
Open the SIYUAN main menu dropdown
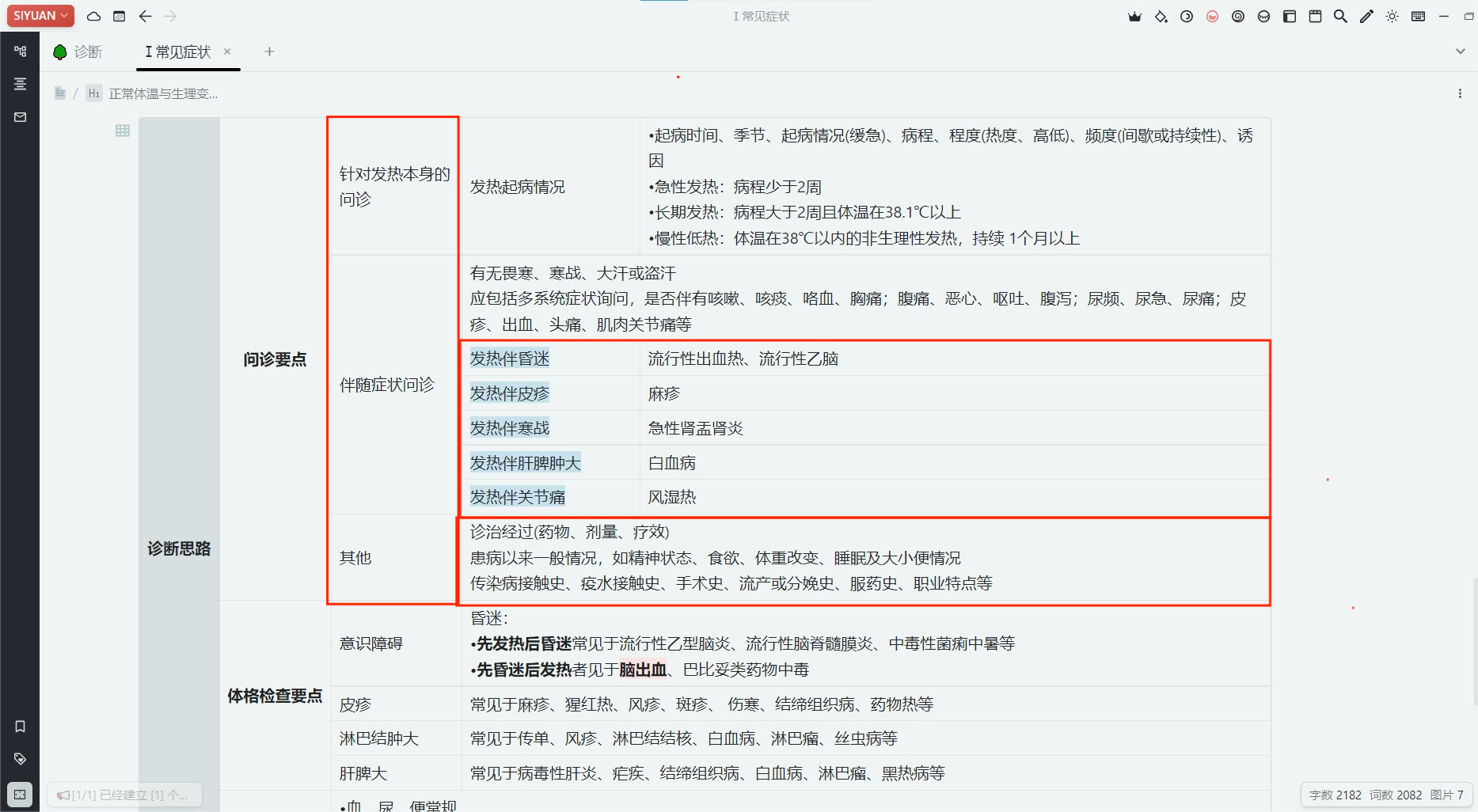[x=40, y=16]
